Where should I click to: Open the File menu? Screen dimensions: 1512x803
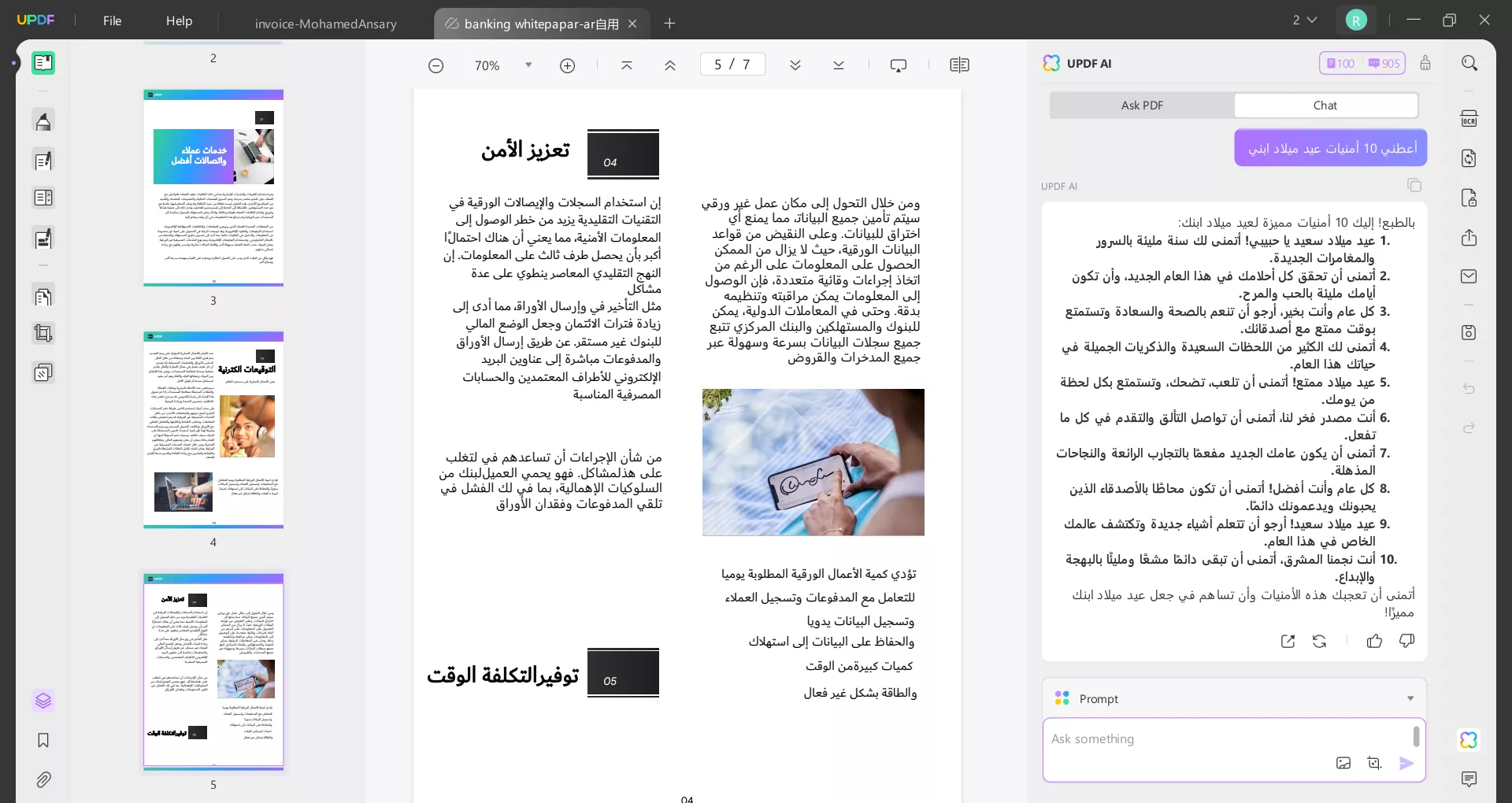tap(112, 20)
